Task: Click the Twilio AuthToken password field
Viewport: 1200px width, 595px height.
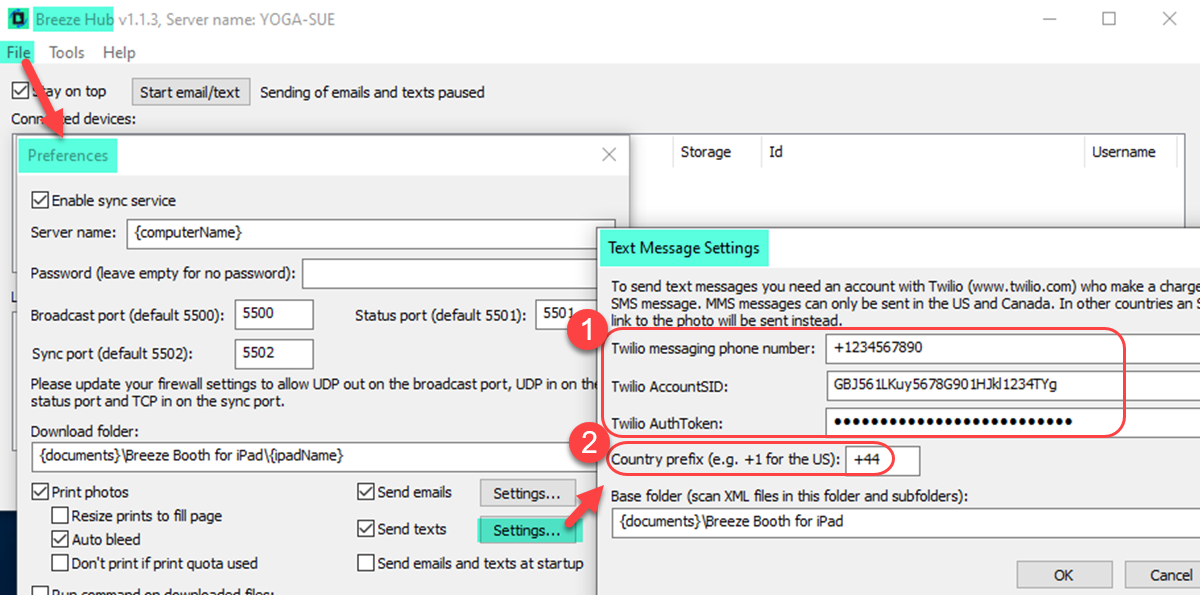Action: (x=1012, y=422)
